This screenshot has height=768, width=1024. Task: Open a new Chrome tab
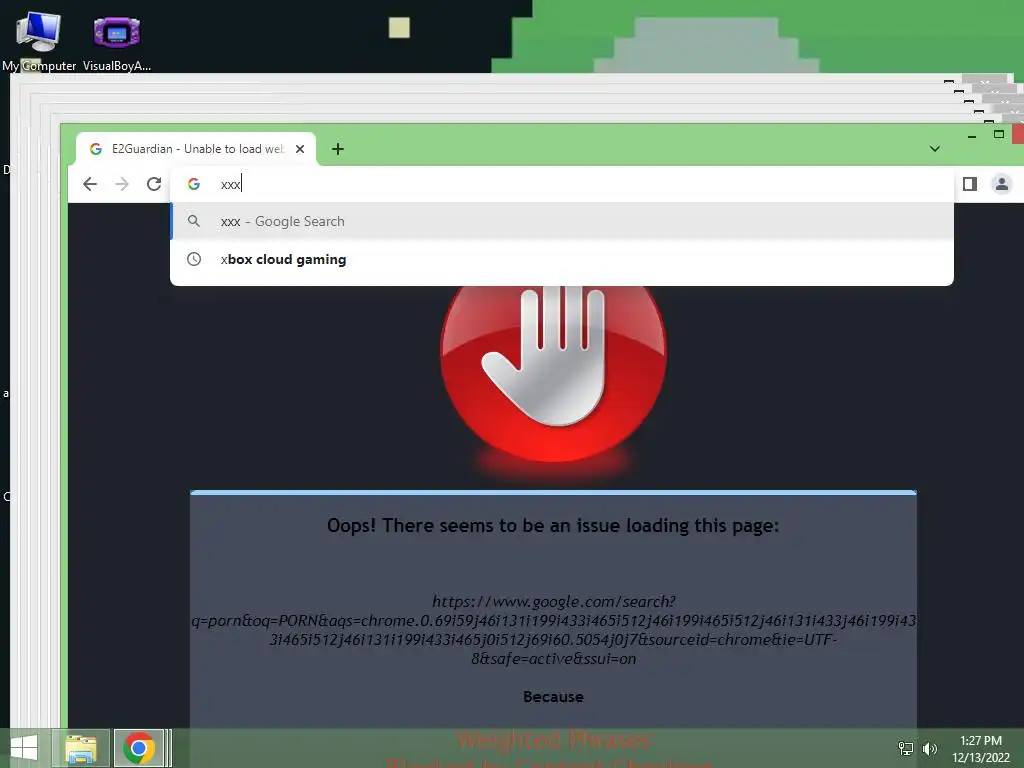338,149
